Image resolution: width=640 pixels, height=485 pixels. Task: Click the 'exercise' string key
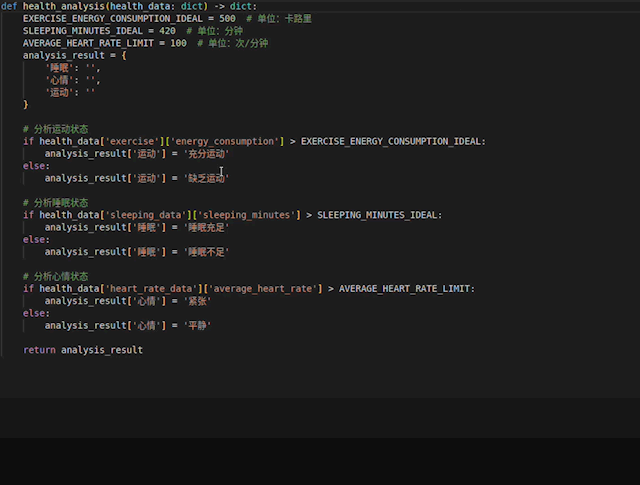(132, 141)
